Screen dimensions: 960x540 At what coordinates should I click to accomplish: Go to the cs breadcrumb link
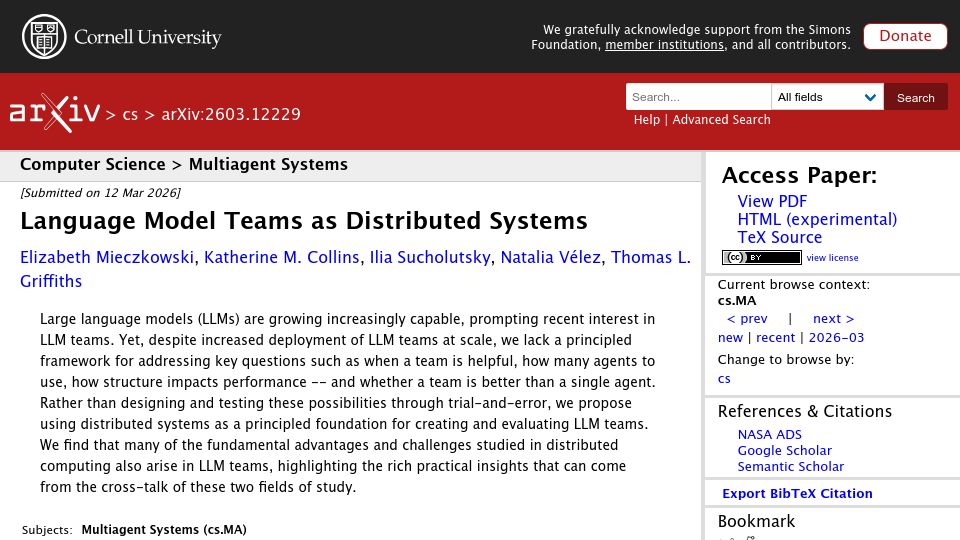click(130, 114)
